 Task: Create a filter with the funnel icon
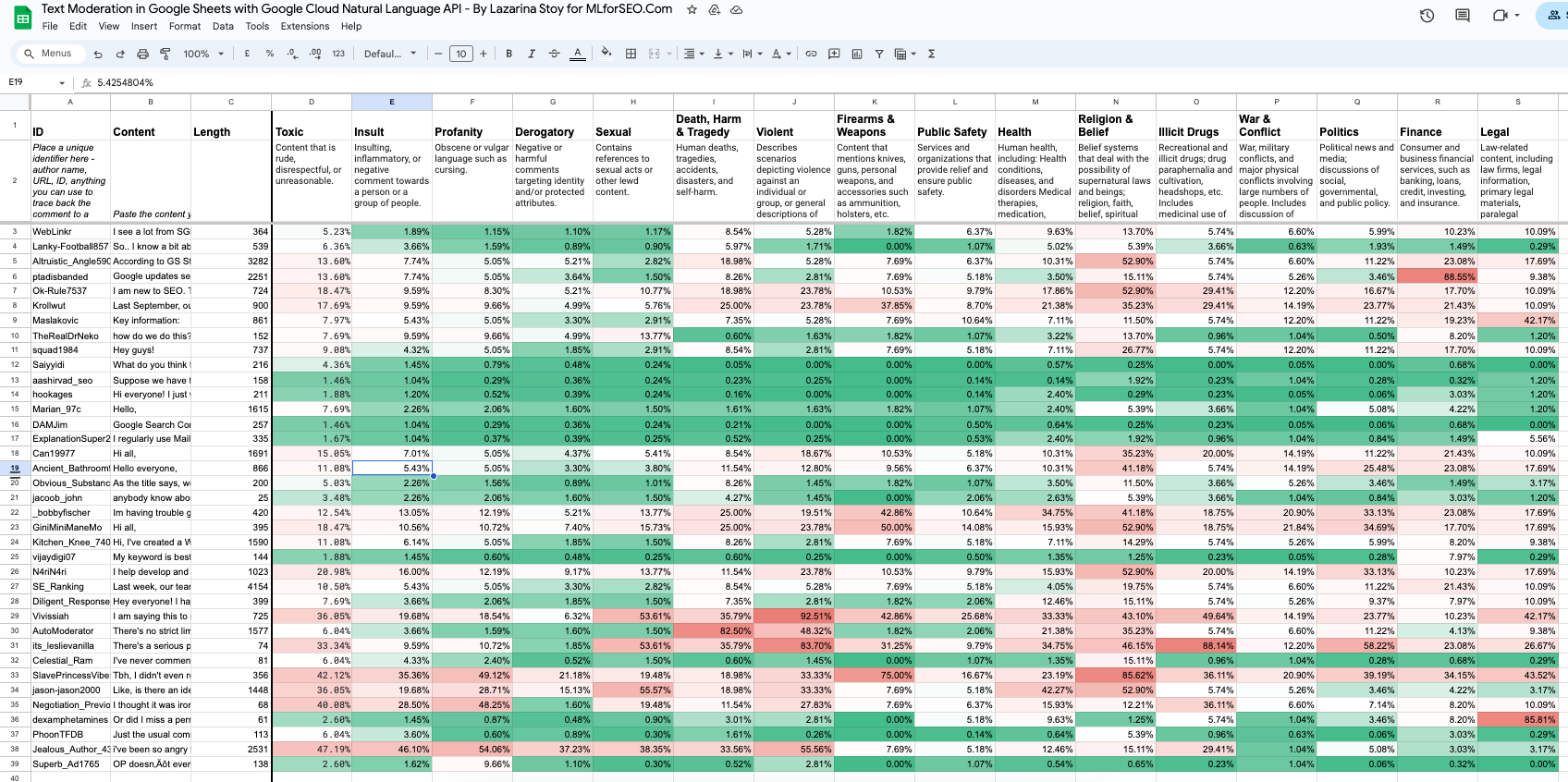point(879,54)
